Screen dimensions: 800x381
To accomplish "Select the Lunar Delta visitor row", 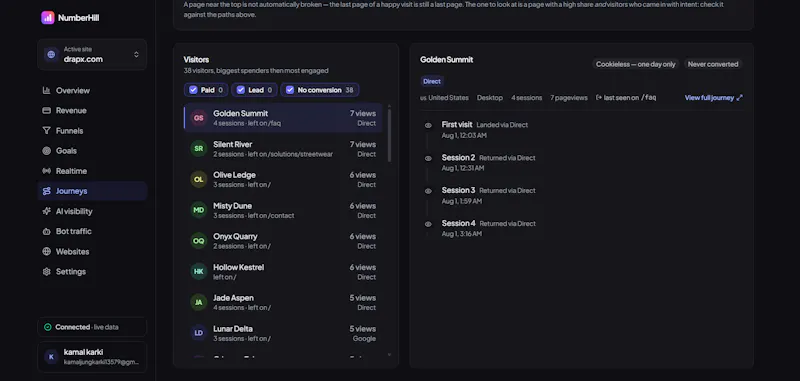I will (x=283, y=333).
